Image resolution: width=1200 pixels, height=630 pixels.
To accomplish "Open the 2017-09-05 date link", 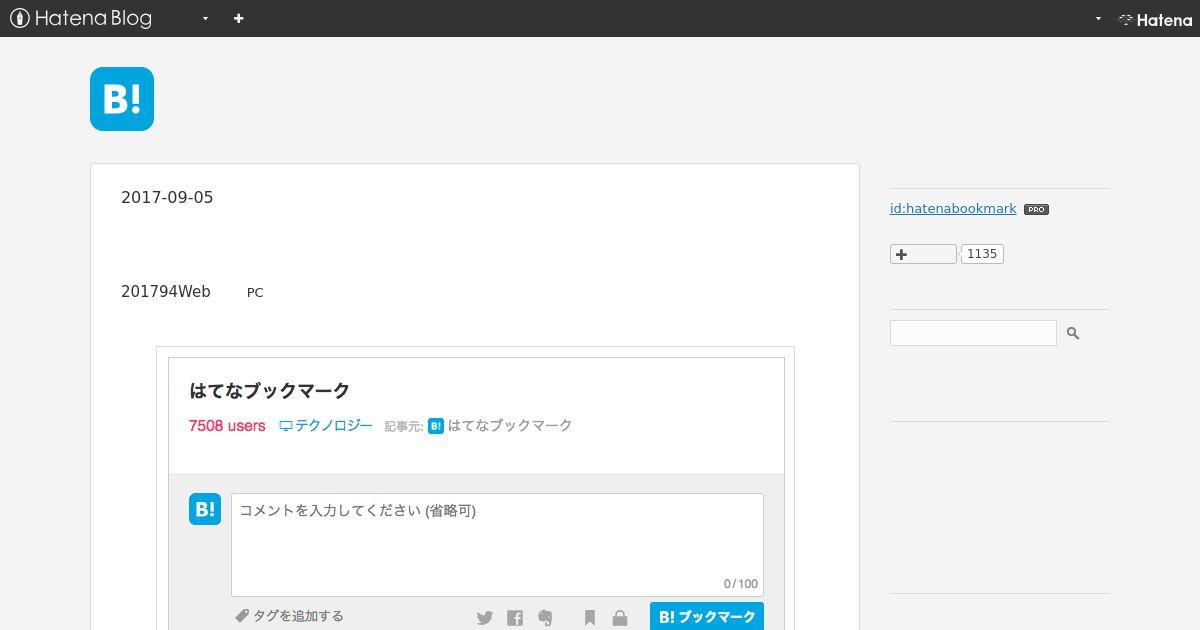I will click(x=167, y=197).
